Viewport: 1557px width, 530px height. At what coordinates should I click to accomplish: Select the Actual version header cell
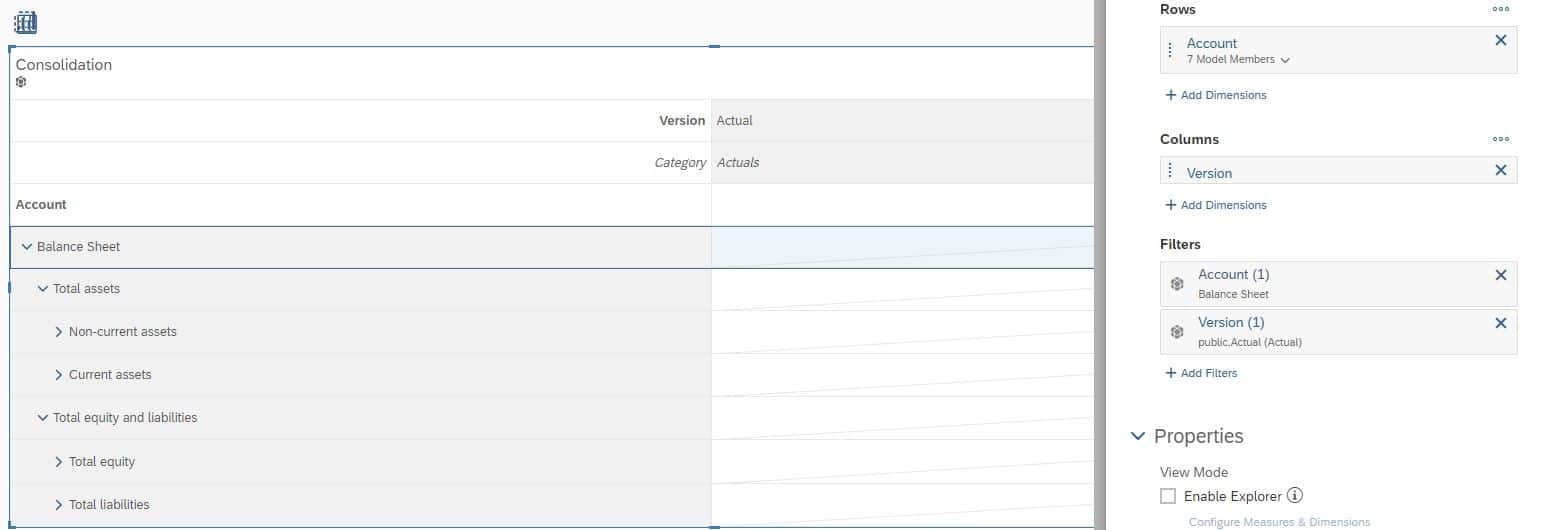903,121
